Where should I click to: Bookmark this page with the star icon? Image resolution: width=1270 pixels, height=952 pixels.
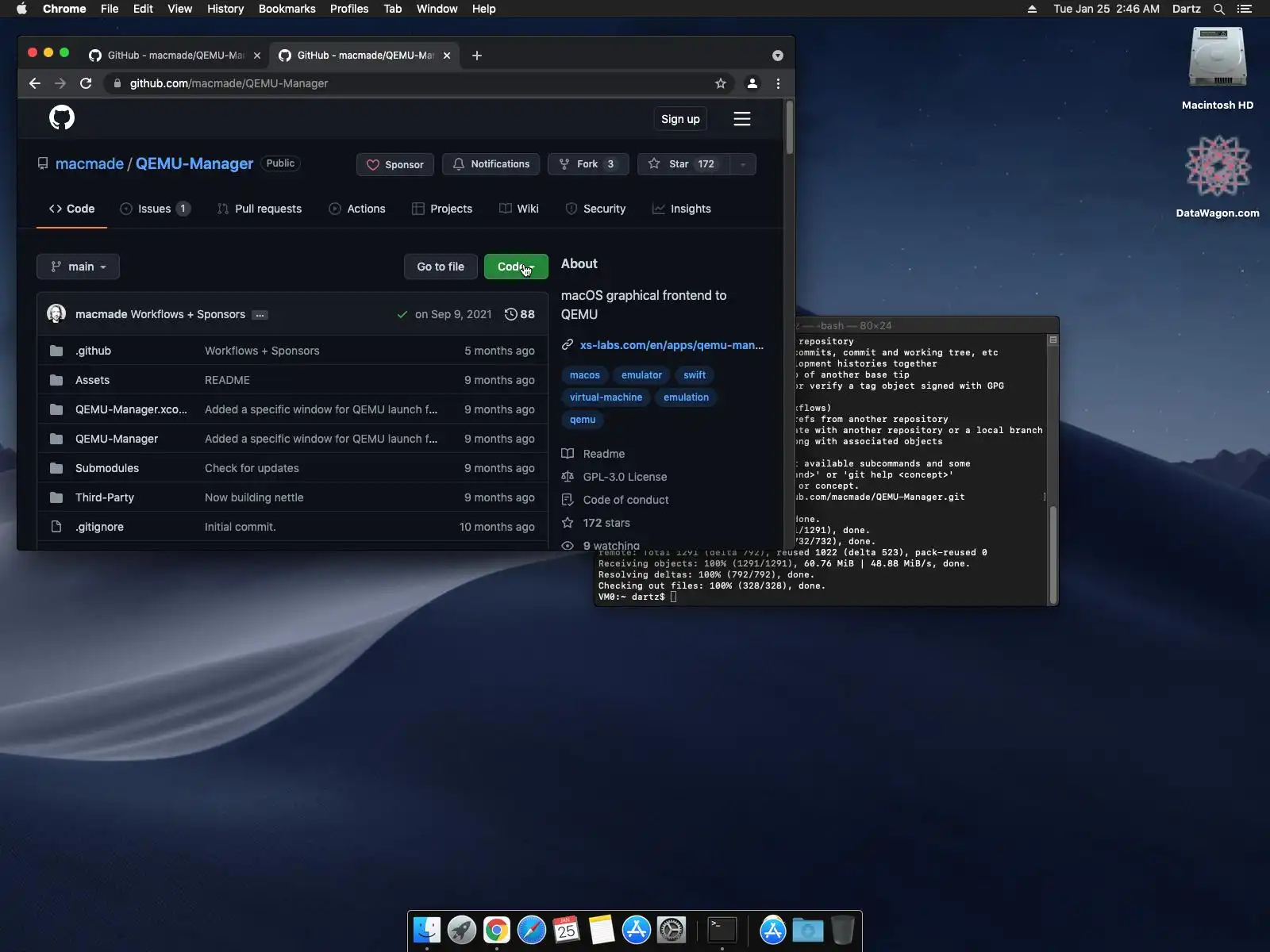coord(721,83)
